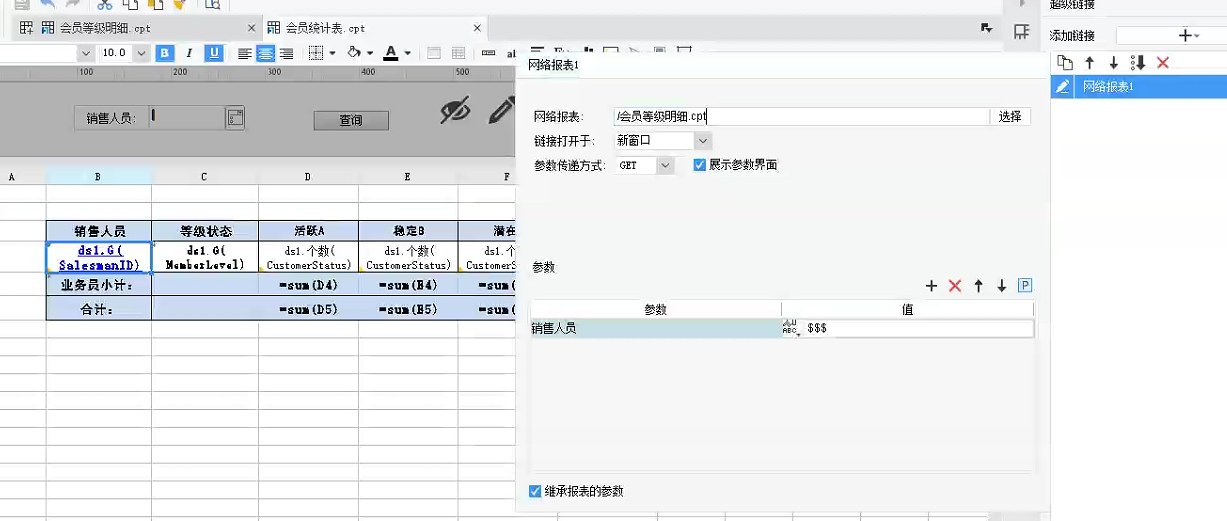Click the copy icon in the hyperlink list toolbar
Screen dimensions: 1227x521
(x=1066, y=62)
